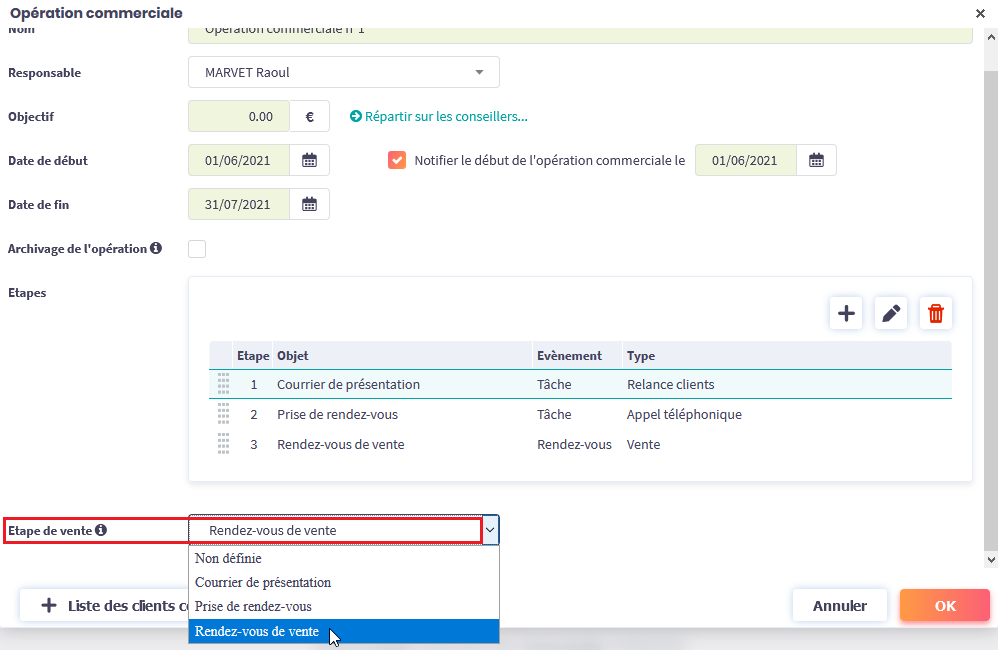Image resolution: width=998 pixels, height=650 pixels.
Task: Click the Objectif amount input field
Action: pos(239,116)
